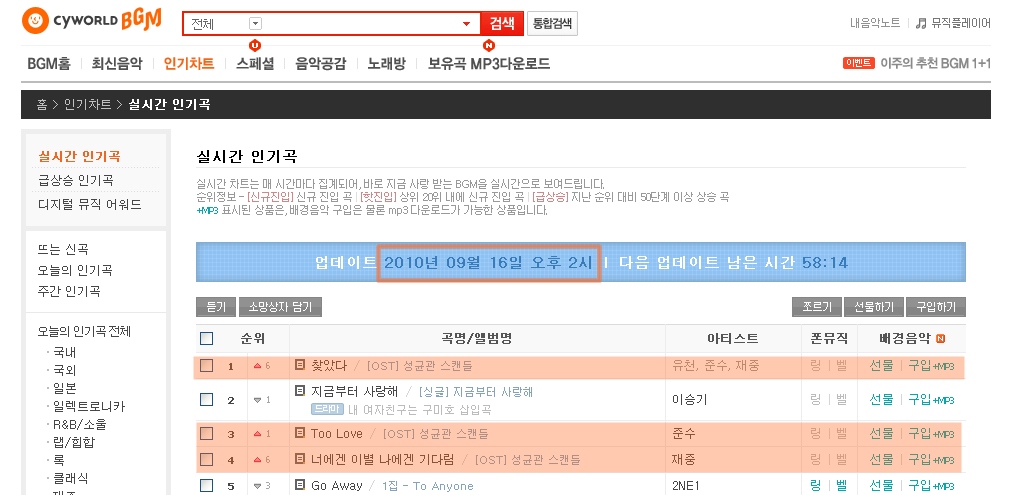The width and height of the screenshot is (1020, 495).
Task: Open 오늘의 인기곡 in sidebar
Action: 75,270
